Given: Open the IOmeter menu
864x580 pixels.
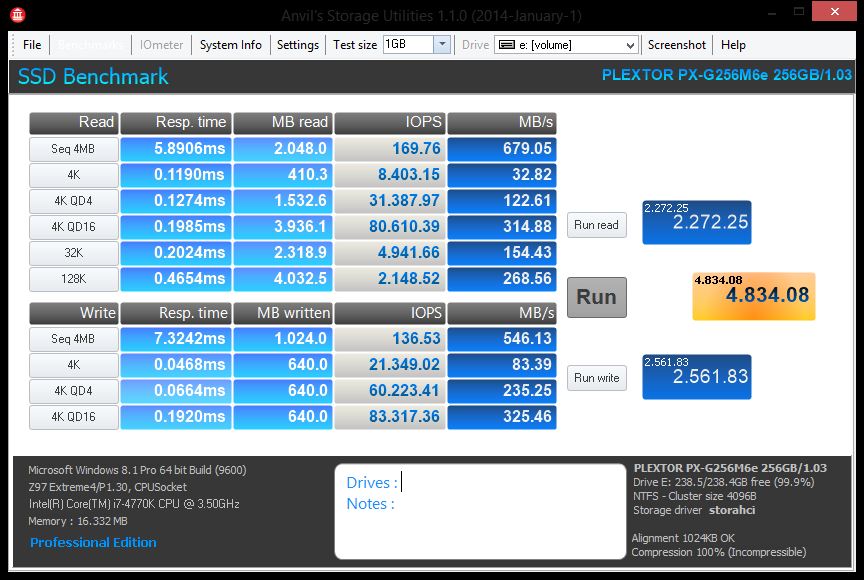Looking at the screenshot, I should (161, 45).
